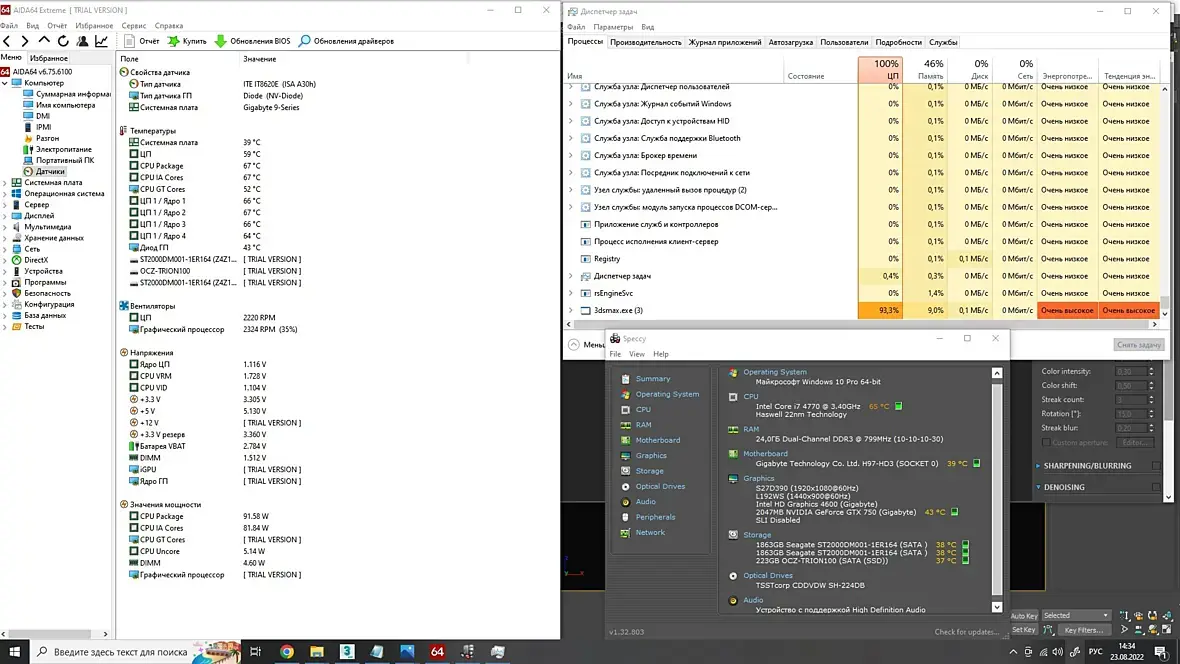Image resolution: width=1180 pixels, height=664 pixels.
Task: Switch to Журнал приложений tab
Action: click(x=725, y=42)
